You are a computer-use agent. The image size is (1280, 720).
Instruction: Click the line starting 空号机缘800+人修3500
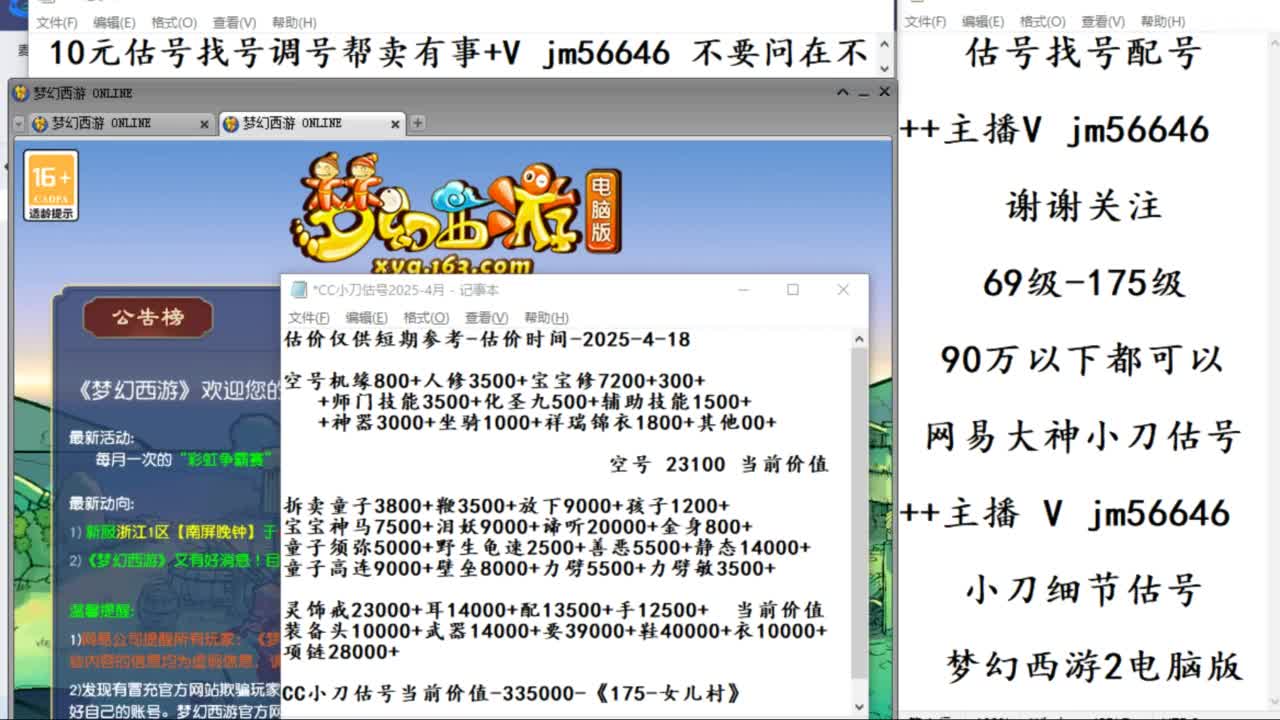[x=495, y=381]
